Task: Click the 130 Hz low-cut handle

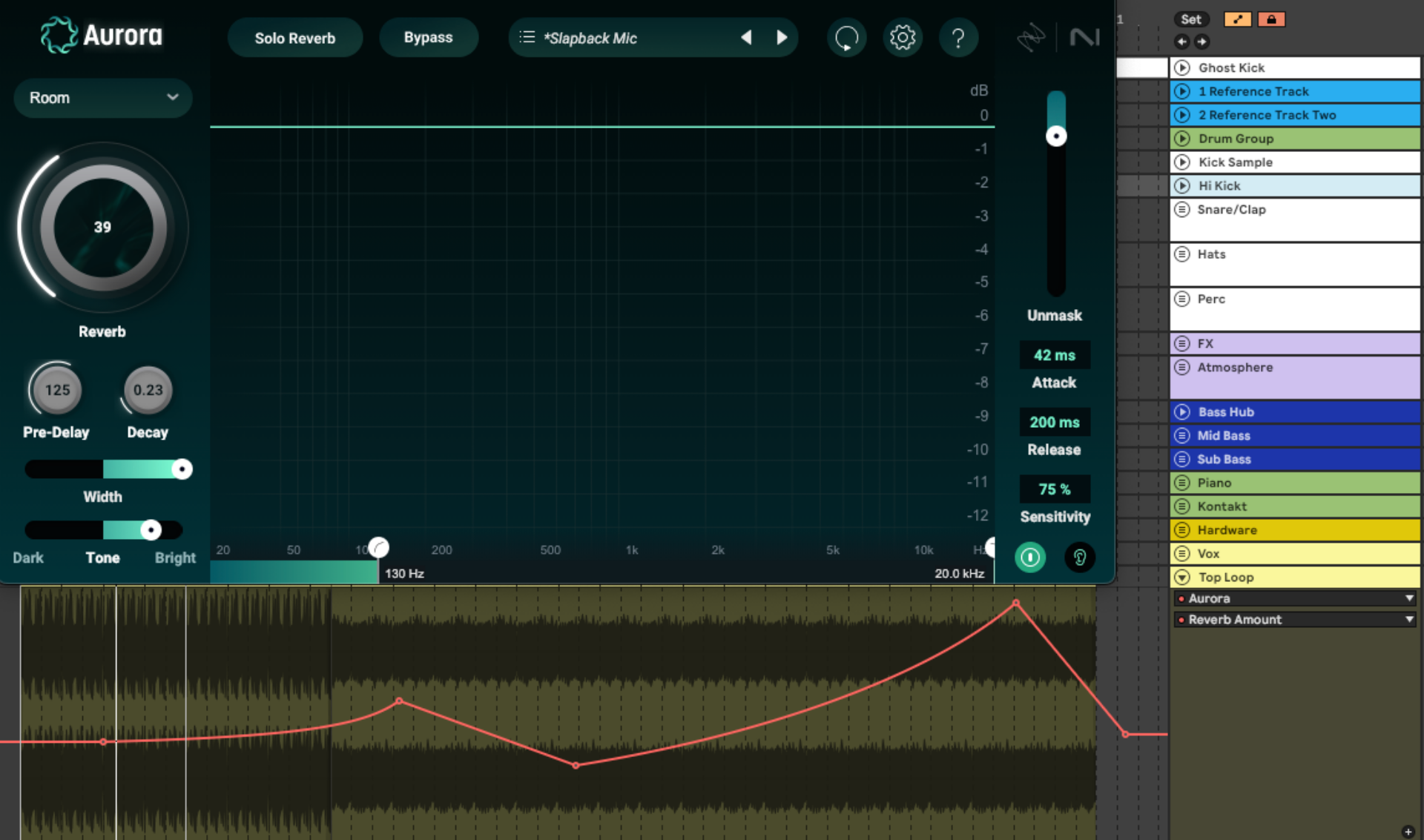Action: tap(378, 548)
